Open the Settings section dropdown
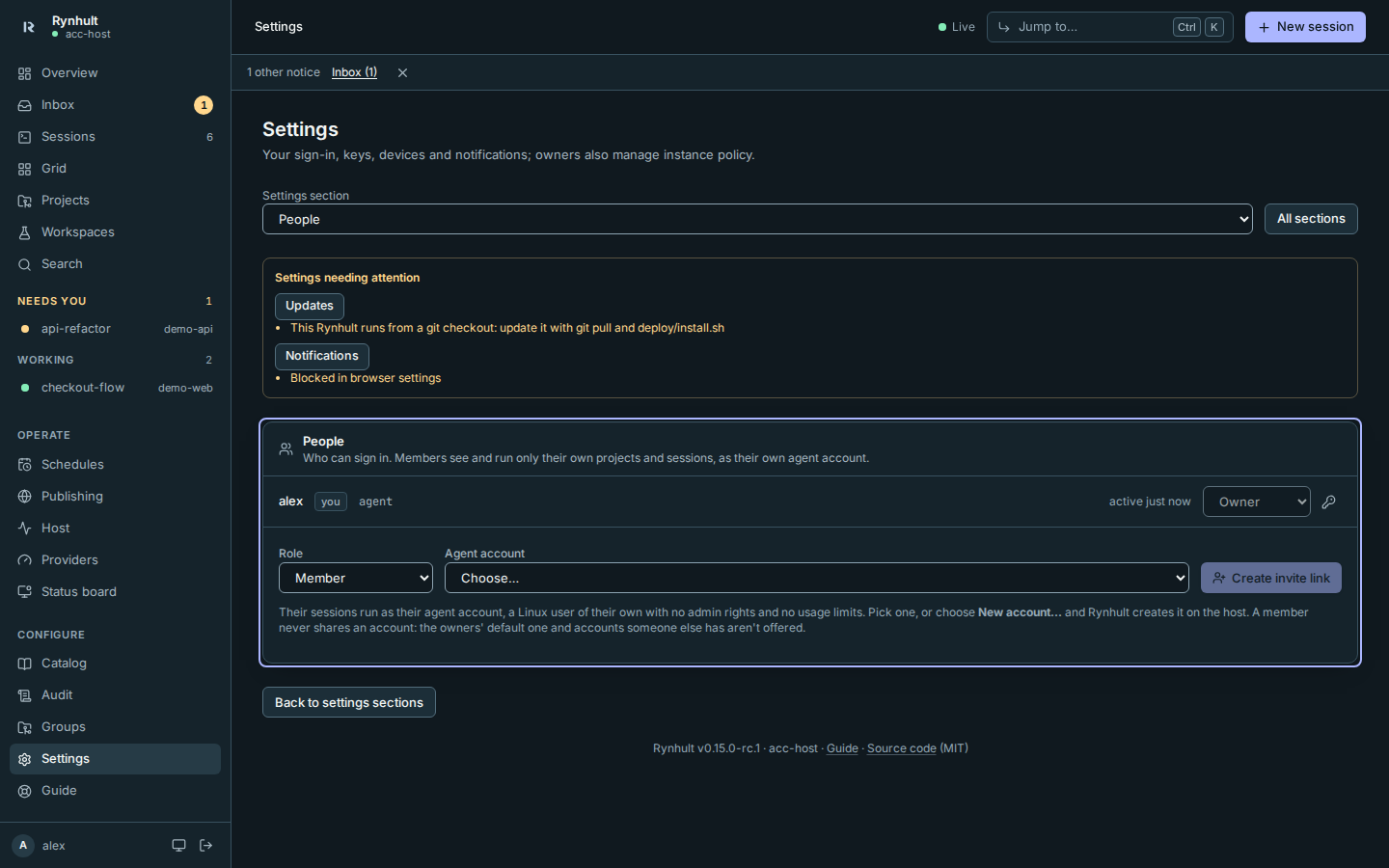 click(x=757, y=219)
